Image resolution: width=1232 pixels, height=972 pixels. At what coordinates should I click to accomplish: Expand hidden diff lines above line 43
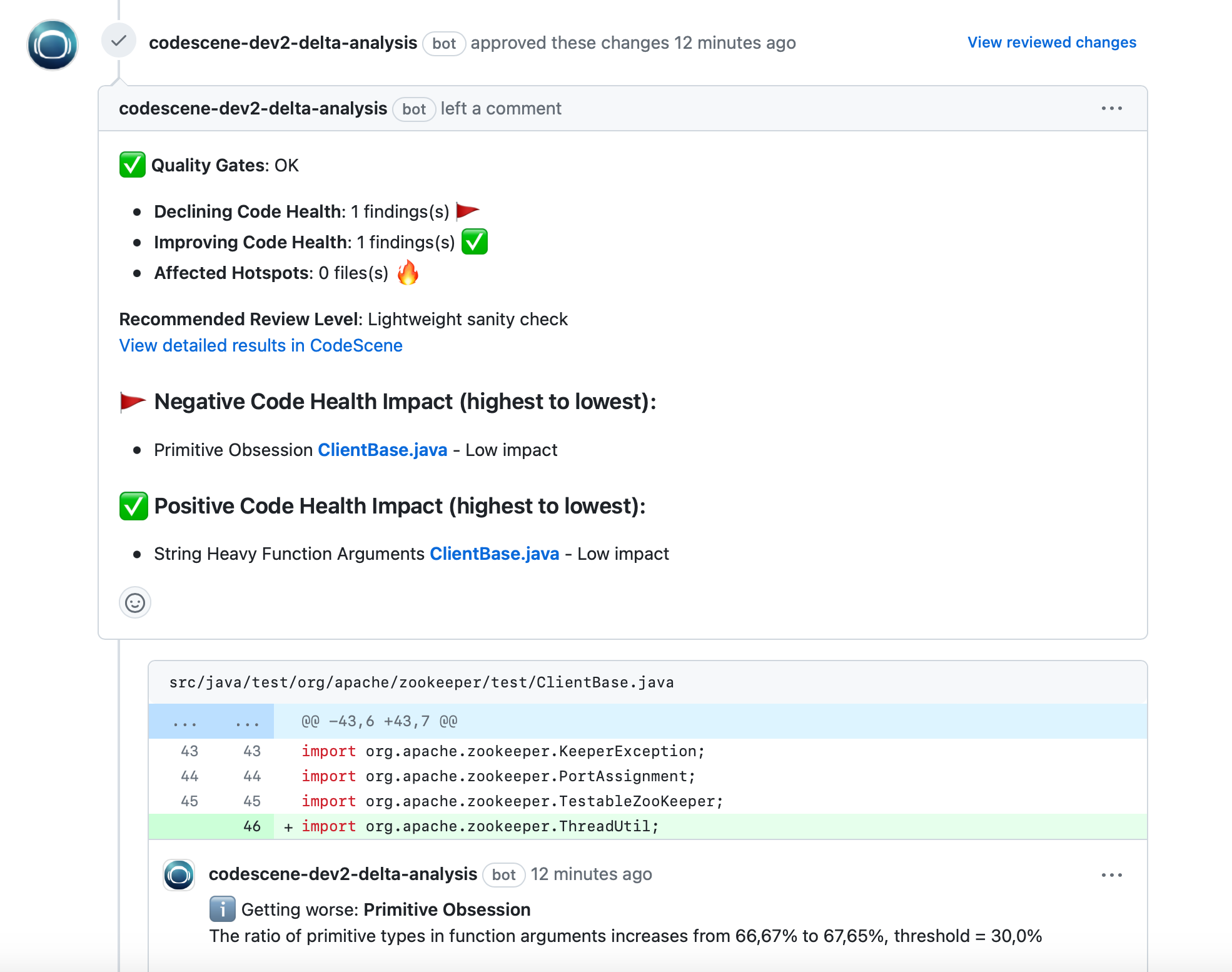[x=211, y=722]
